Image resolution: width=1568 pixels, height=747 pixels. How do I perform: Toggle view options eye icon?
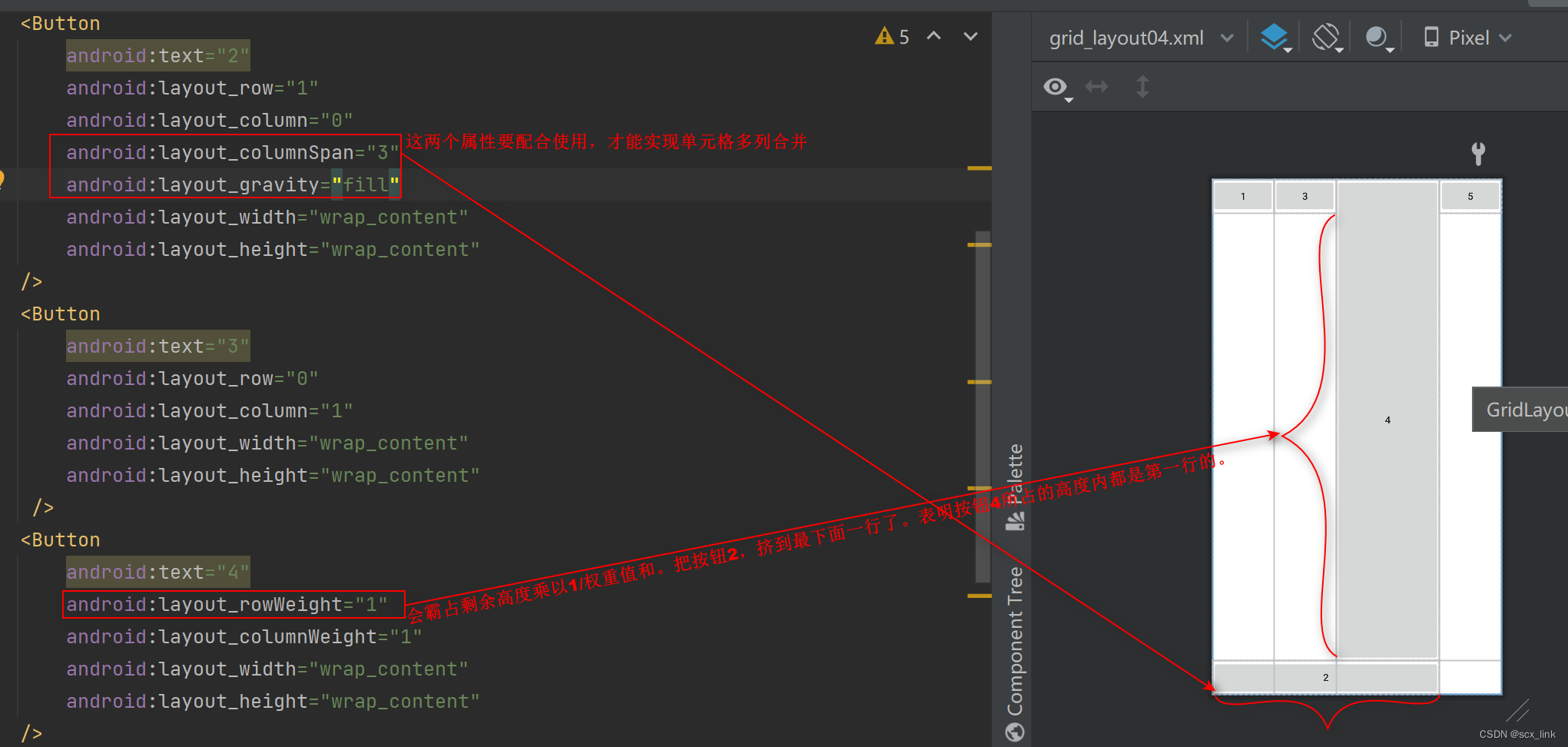tap(1056, 88)
